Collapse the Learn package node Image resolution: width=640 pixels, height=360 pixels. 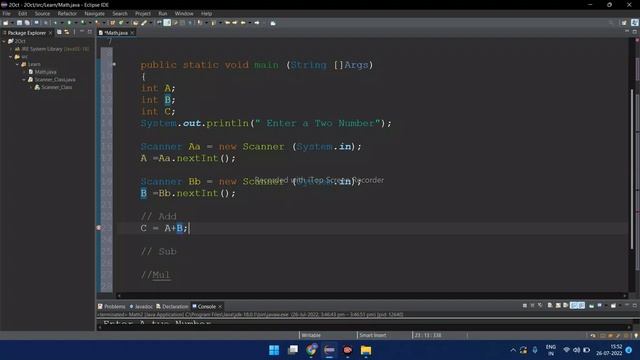click(x=18, y=64)
